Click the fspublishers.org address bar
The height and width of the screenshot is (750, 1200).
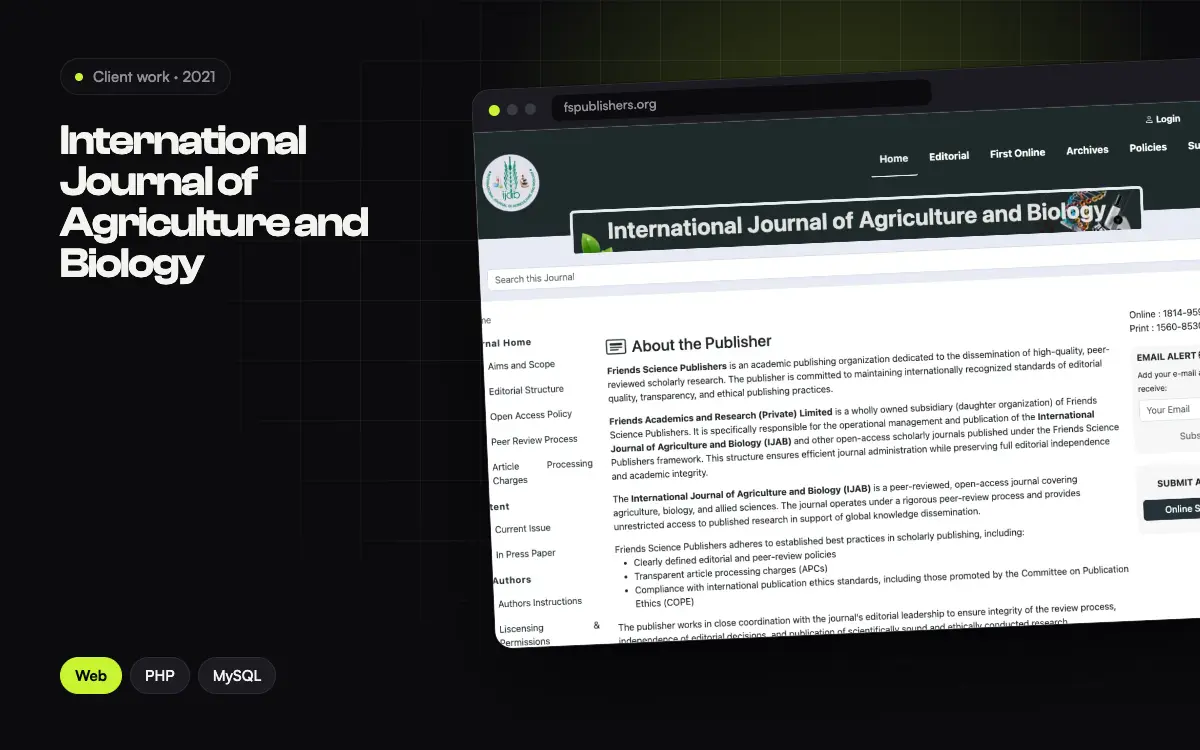point(740,101)
